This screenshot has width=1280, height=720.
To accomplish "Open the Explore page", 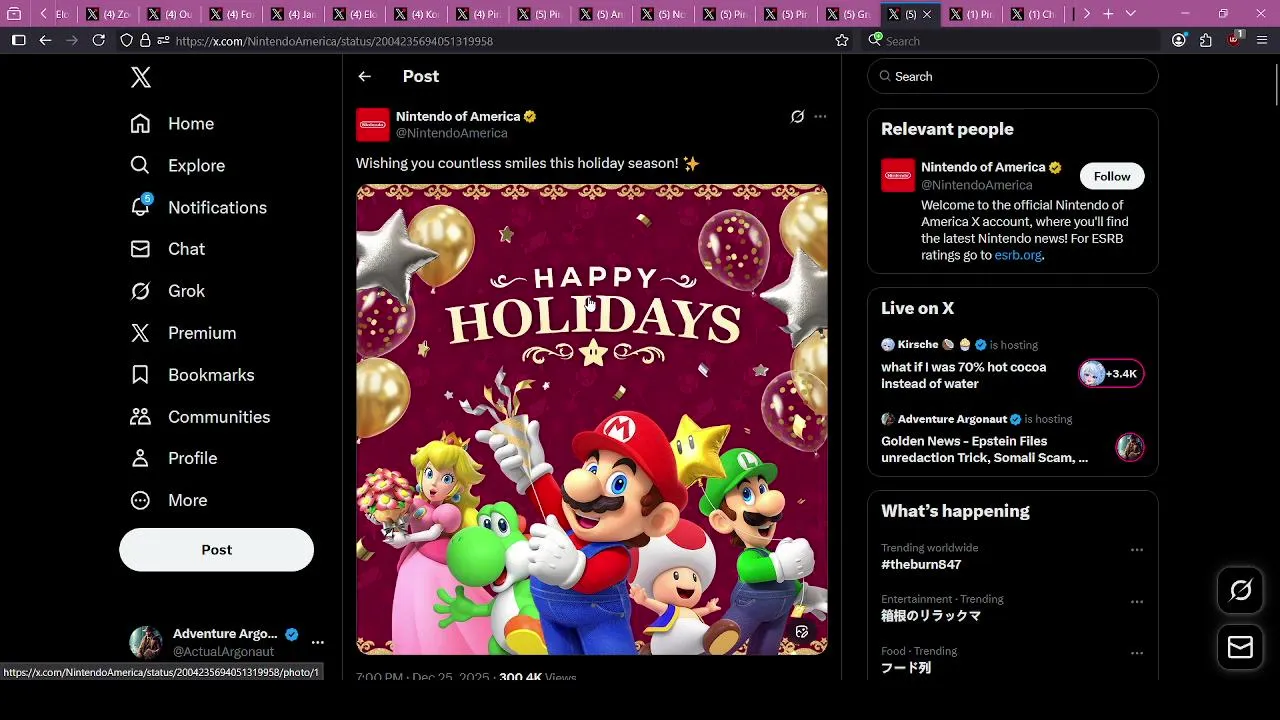I will tap(177, 166).
